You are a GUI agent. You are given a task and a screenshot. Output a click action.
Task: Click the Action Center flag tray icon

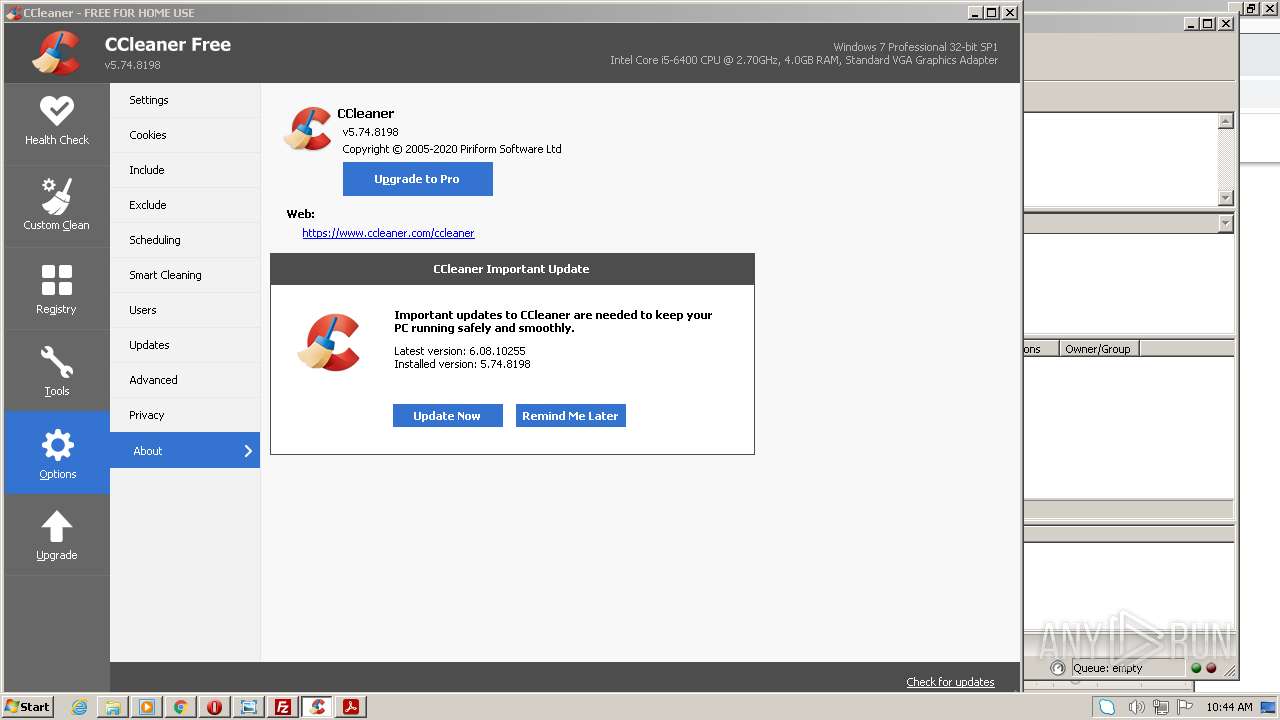pos(1184,707)
